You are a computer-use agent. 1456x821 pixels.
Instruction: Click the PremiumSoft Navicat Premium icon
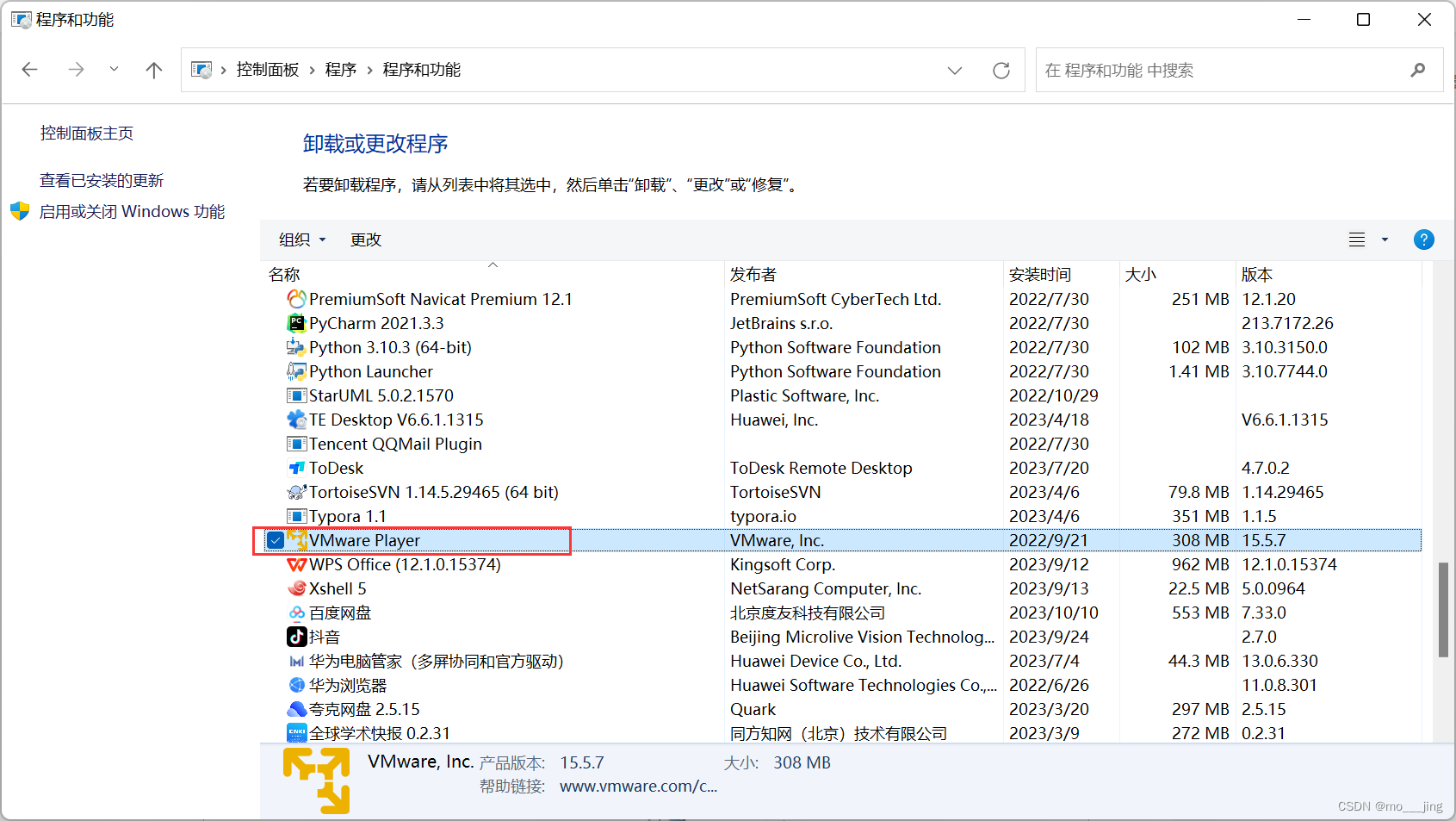[296, 299]
